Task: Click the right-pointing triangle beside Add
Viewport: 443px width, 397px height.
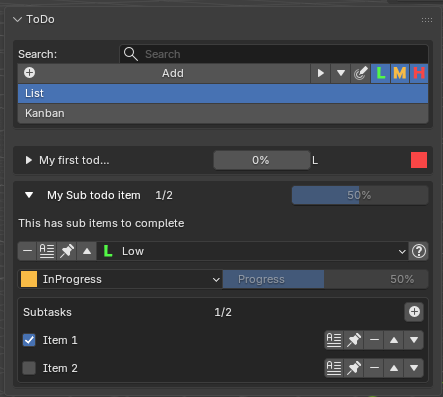Action: pos(321,73)
